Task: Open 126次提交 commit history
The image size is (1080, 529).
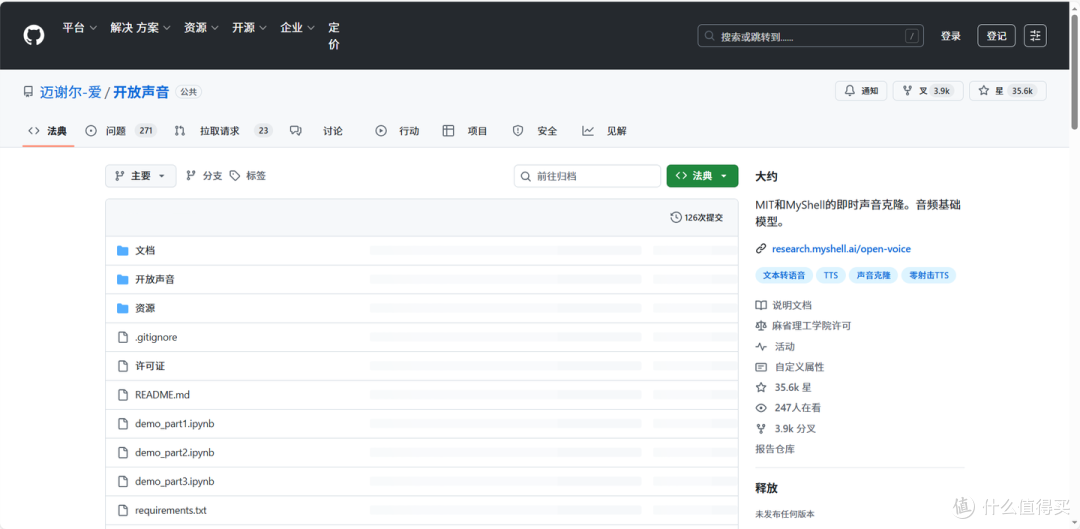Action: point(697,218)
